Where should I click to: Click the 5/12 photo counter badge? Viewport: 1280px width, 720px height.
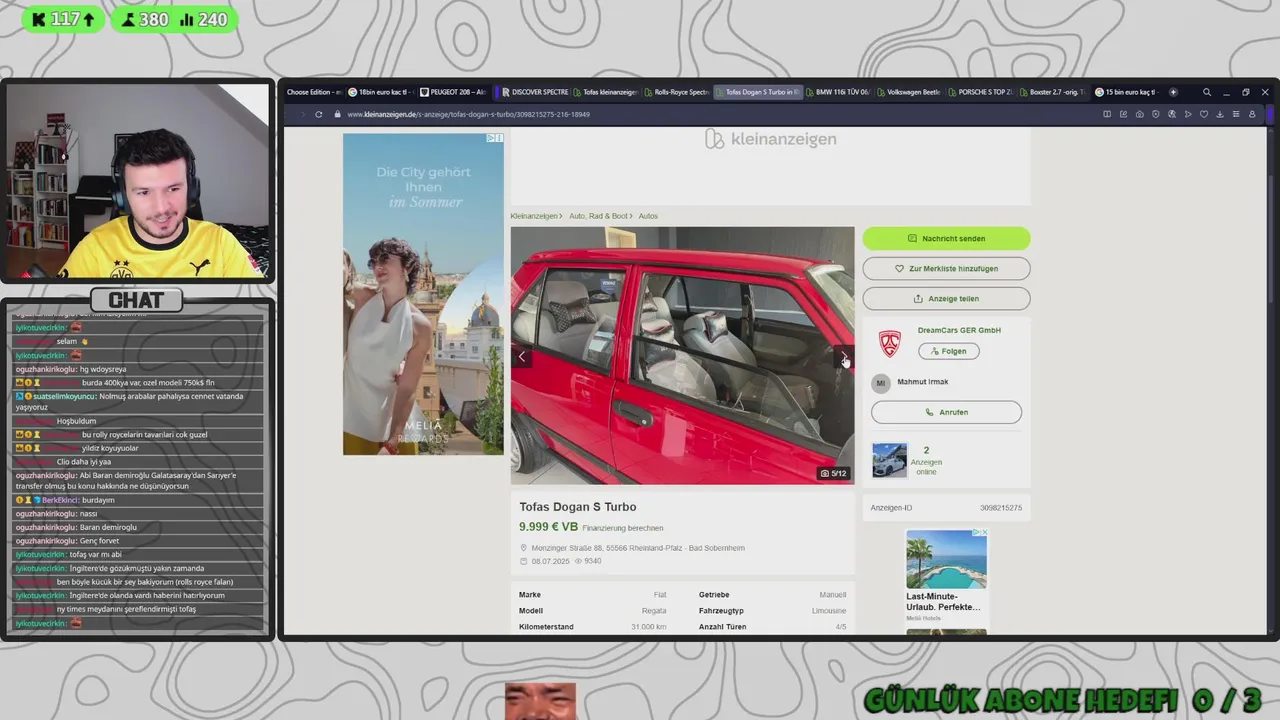click(833, 473)
